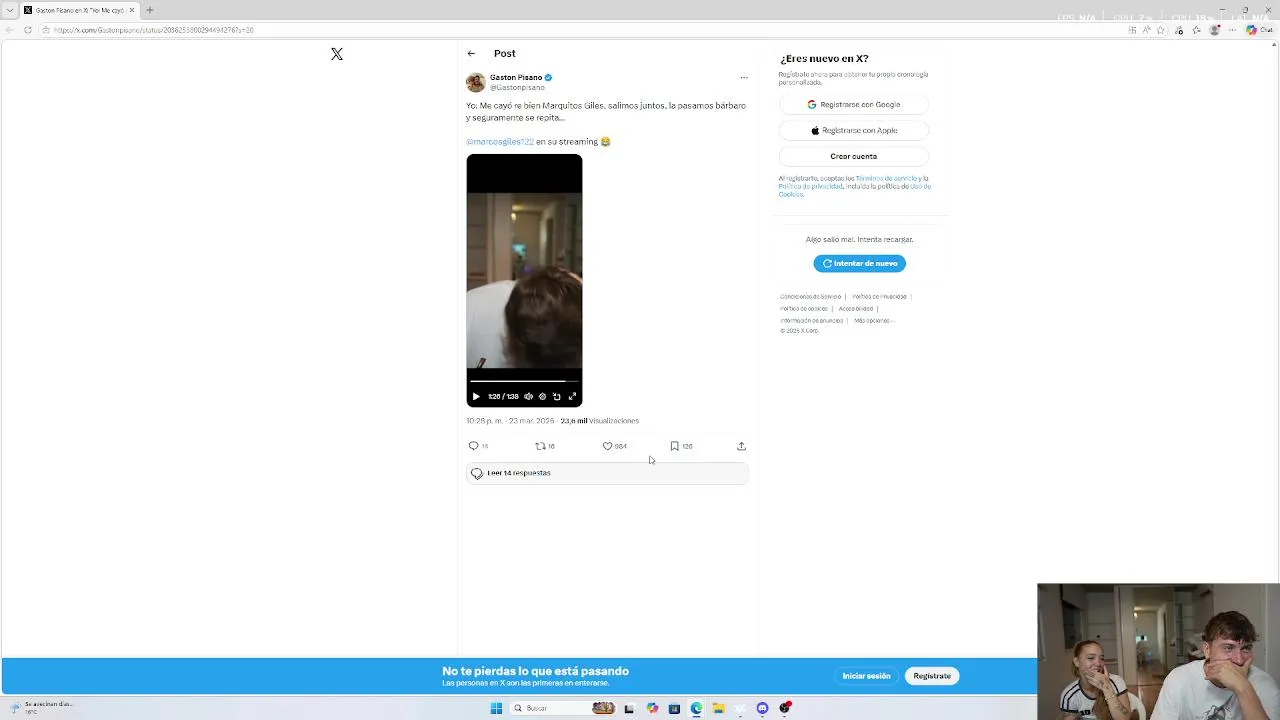Image resolution: width=1280 pixels, height=720 pixels.
Task: Select the Gaston Pisano browser tab
Action: click(78, 10)
